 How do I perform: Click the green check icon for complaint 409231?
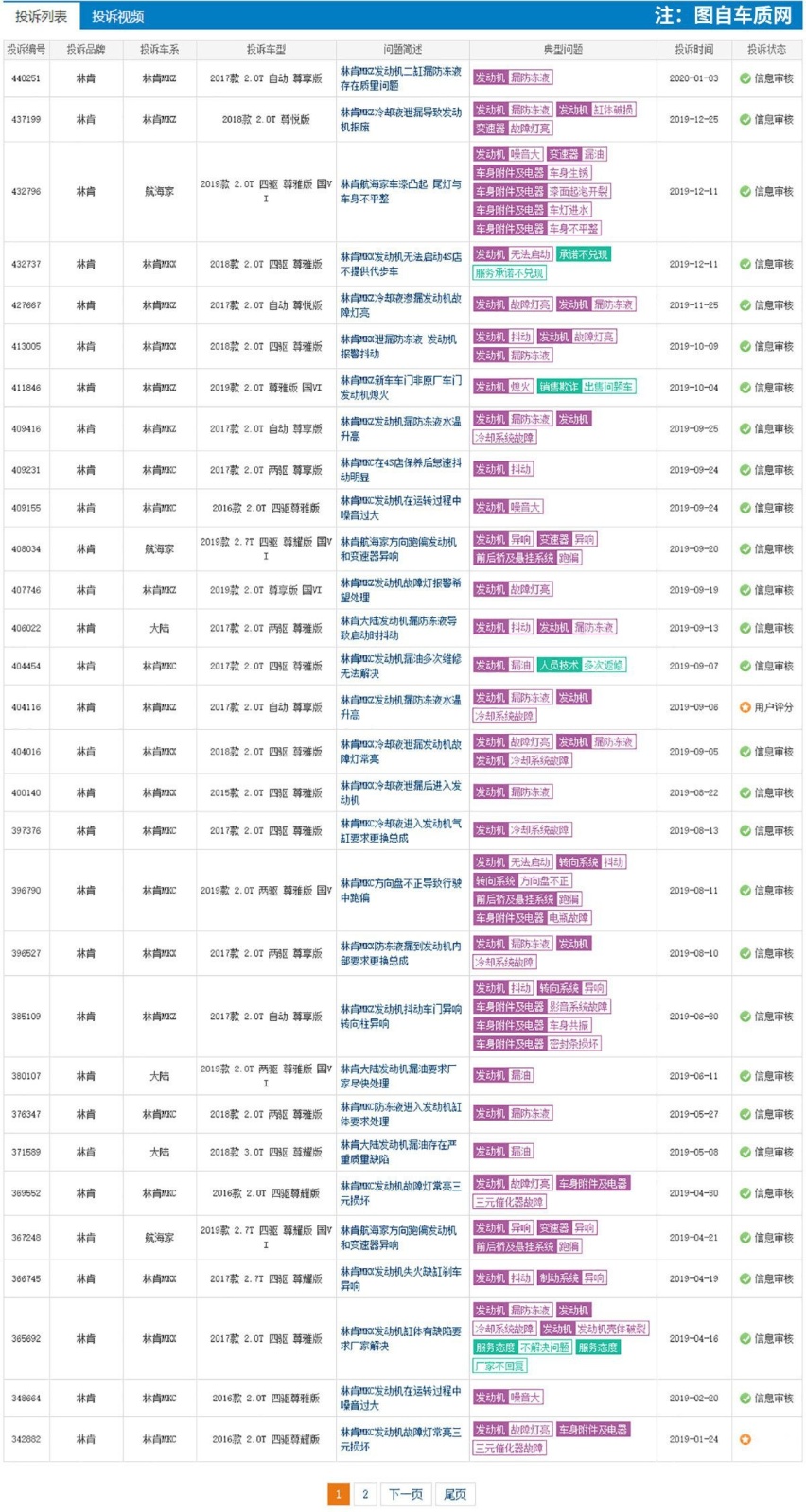pyautogui.click(x=745, y=470)
